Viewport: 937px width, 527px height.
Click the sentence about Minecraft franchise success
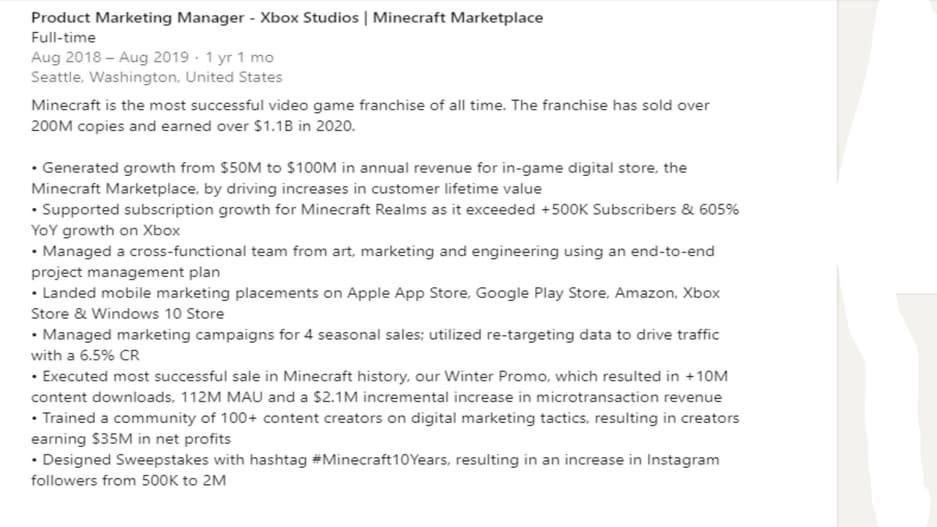pos(370,106)
